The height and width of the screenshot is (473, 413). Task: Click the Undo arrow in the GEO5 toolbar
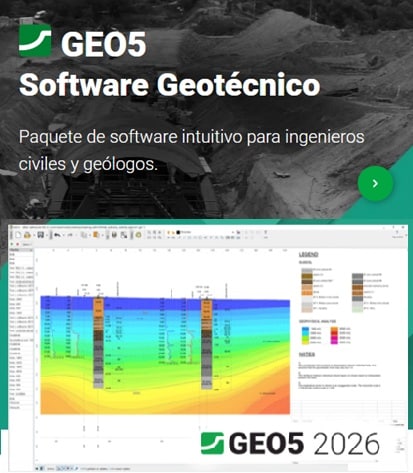[x=57, y=235]
